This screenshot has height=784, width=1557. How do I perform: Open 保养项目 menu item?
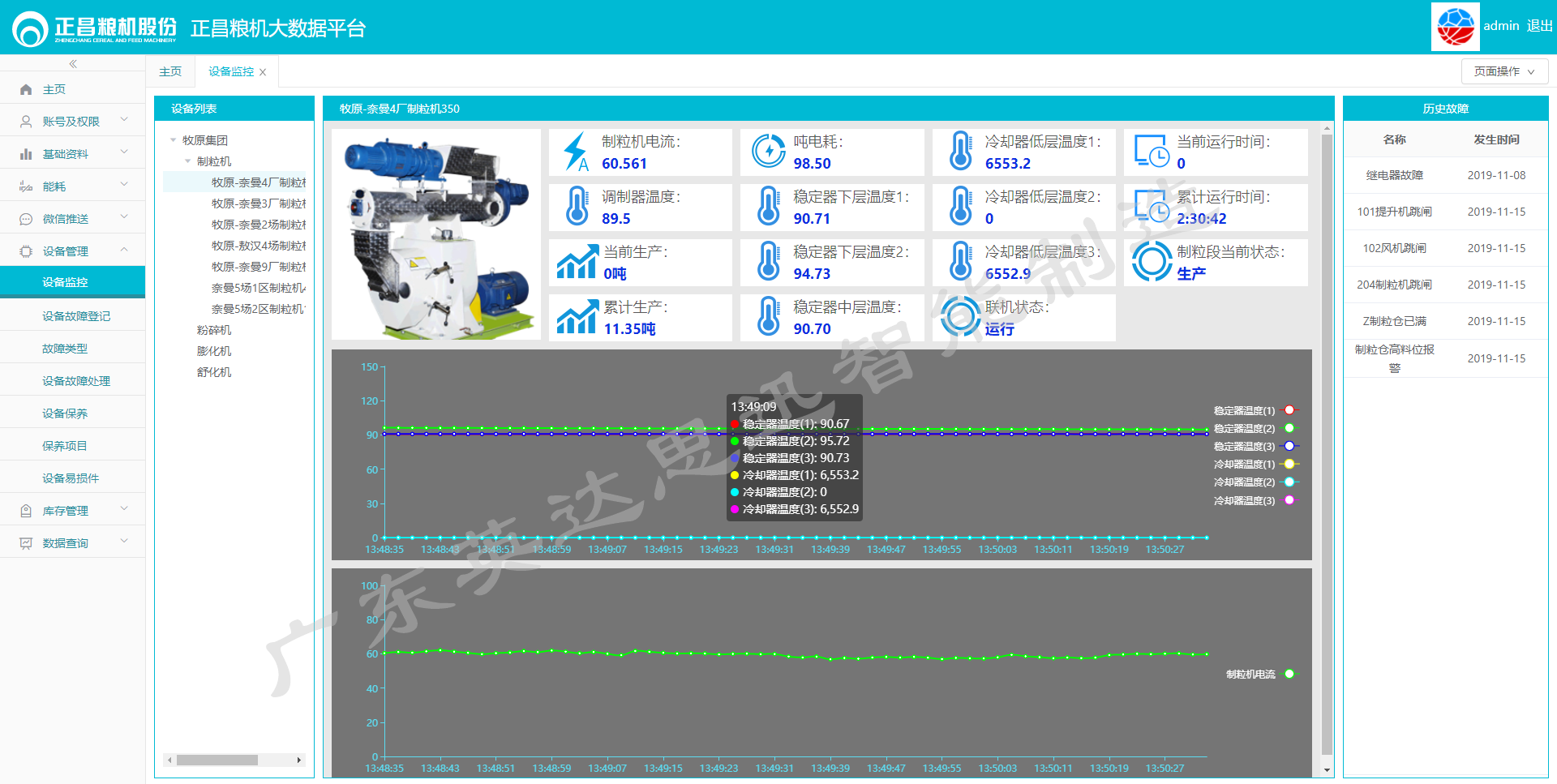click(73, 446)
